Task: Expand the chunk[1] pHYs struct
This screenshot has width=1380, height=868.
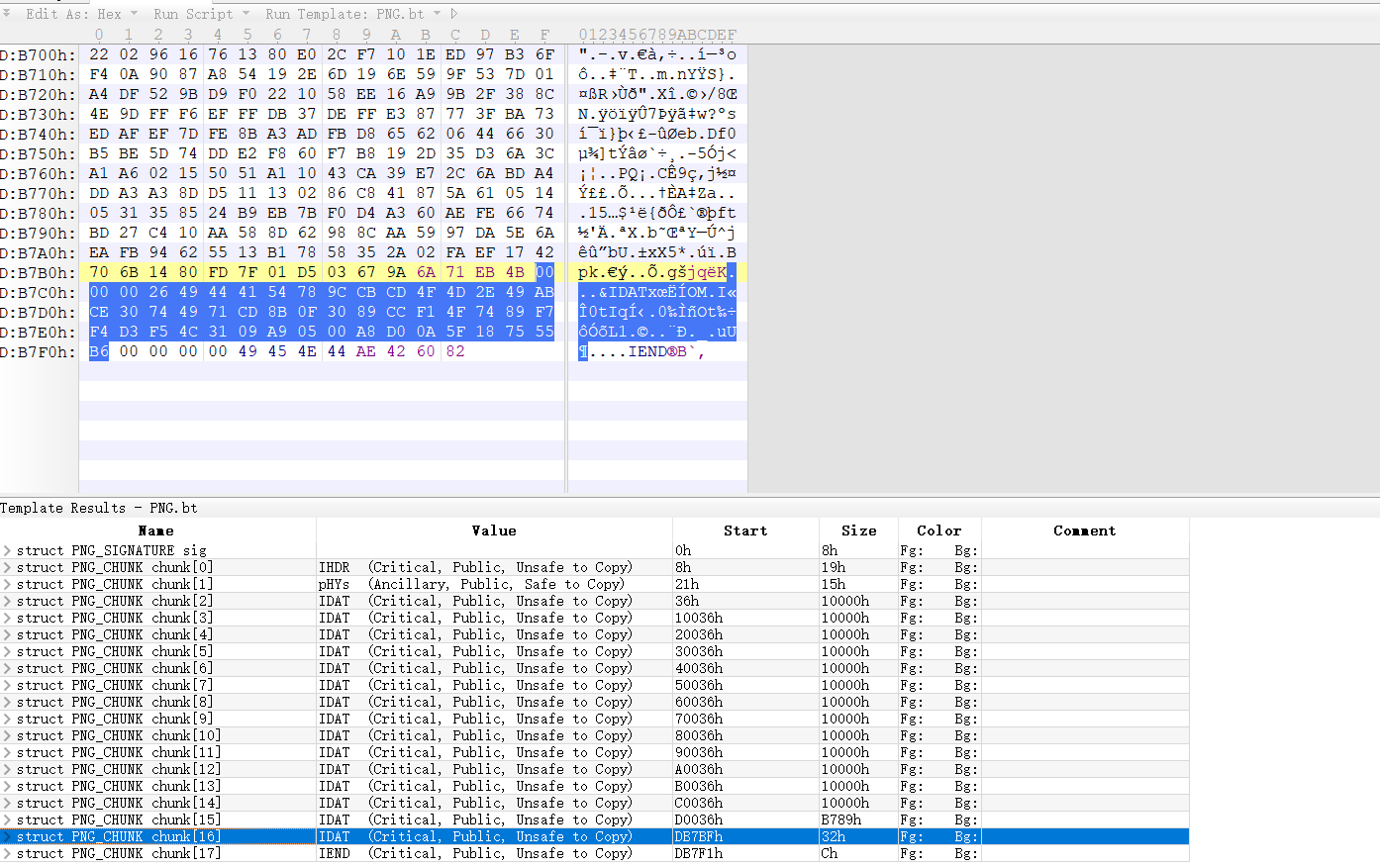Action: pos(7,585)
